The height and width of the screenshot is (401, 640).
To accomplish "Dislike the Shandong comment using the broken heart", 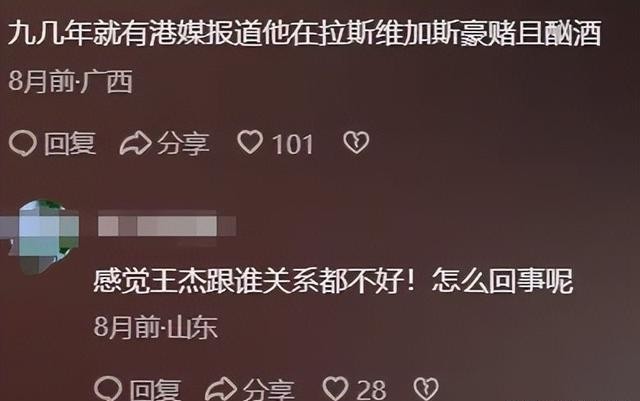I will click(426, 389).
